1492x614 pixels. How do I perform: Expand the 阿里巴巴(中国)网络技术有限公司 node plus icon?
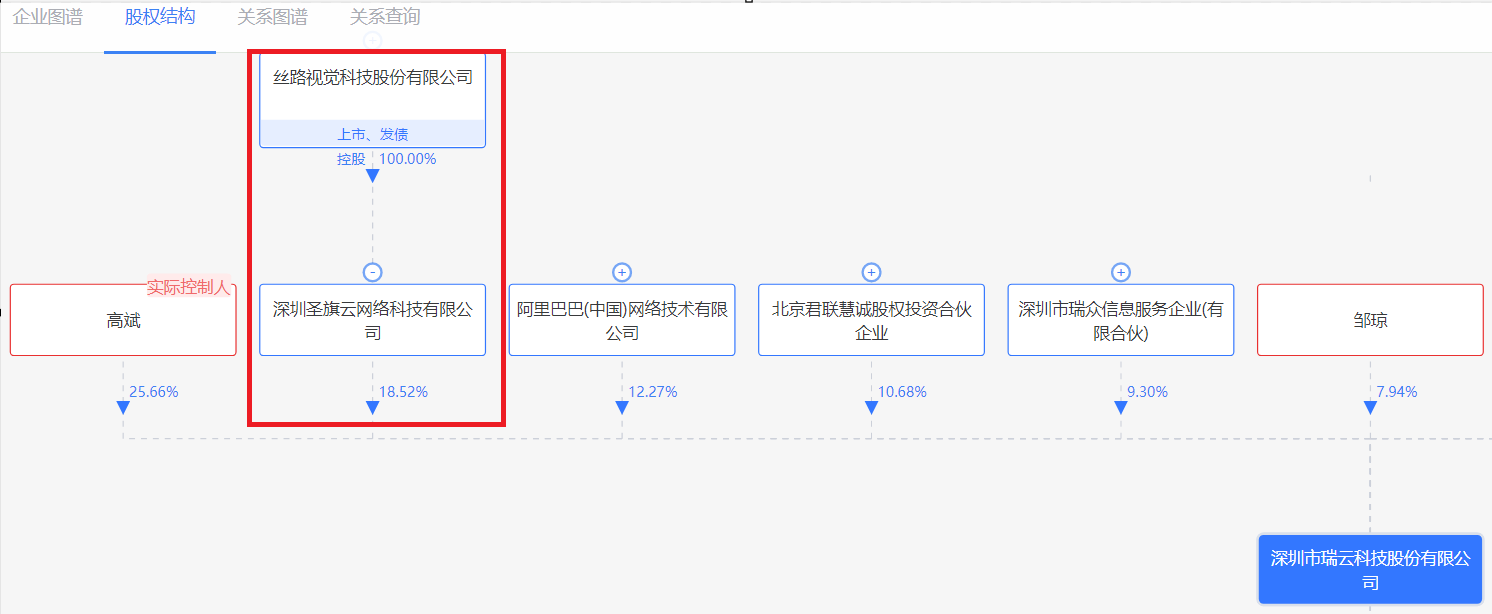[x=621, y=271]
